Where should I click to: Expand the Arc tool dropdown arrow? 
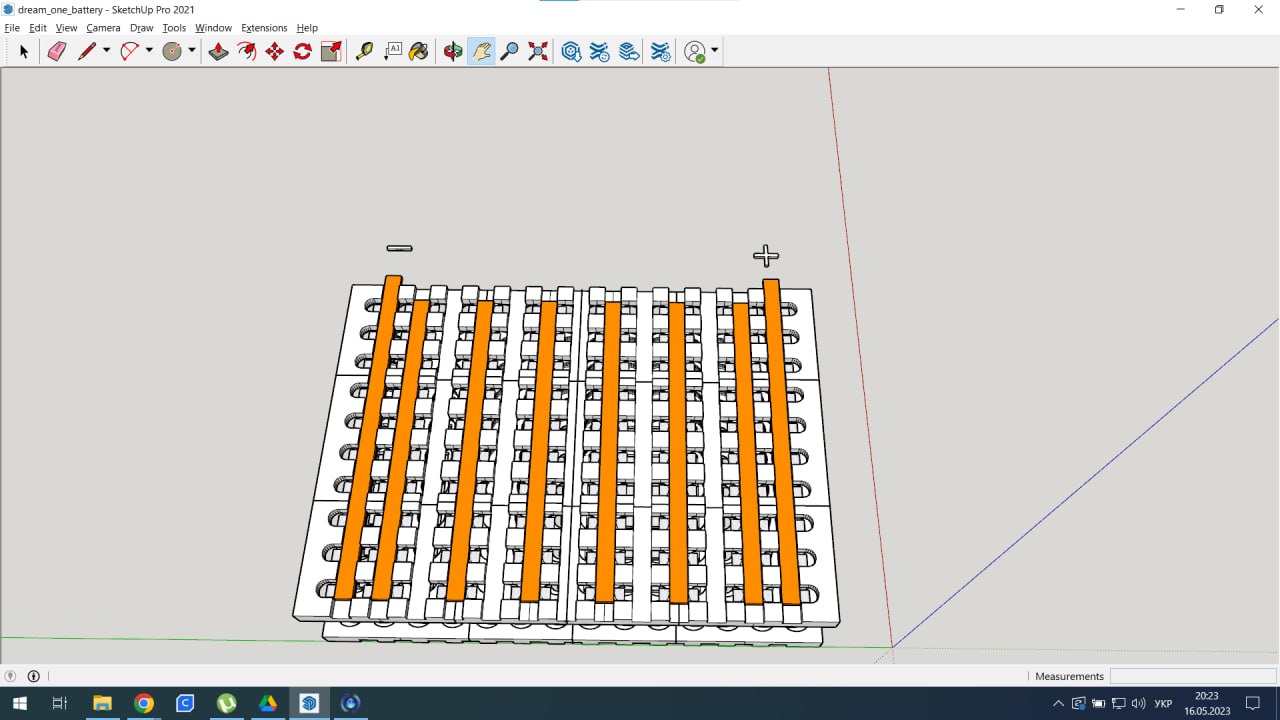[149, 51]
